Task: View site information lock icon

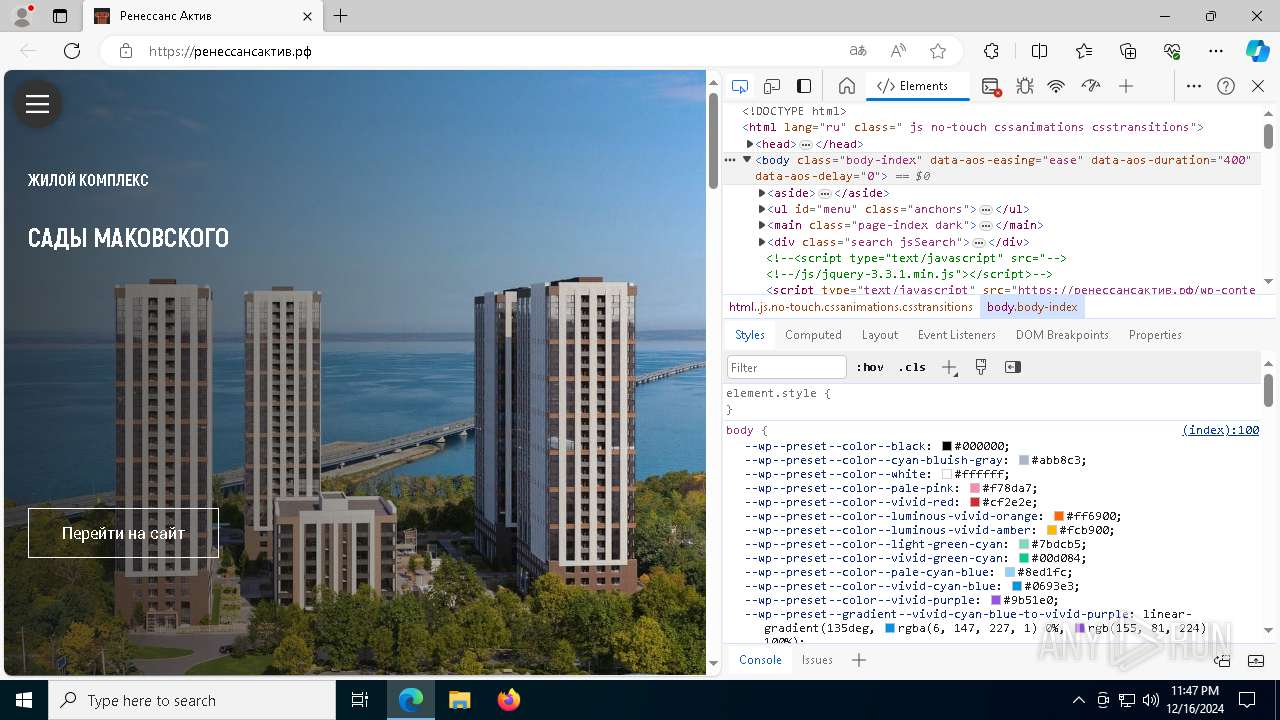Action: pyautogui.click(x=126, y=51)
